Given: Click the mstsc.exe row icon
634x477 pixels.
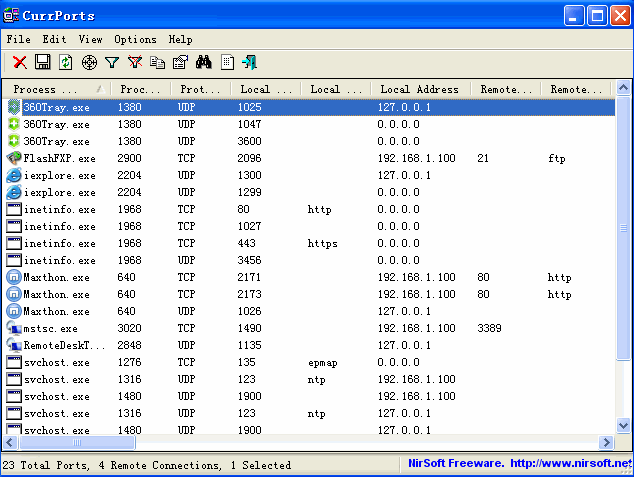Looking at the screenshot, I should tap(14, 328).
